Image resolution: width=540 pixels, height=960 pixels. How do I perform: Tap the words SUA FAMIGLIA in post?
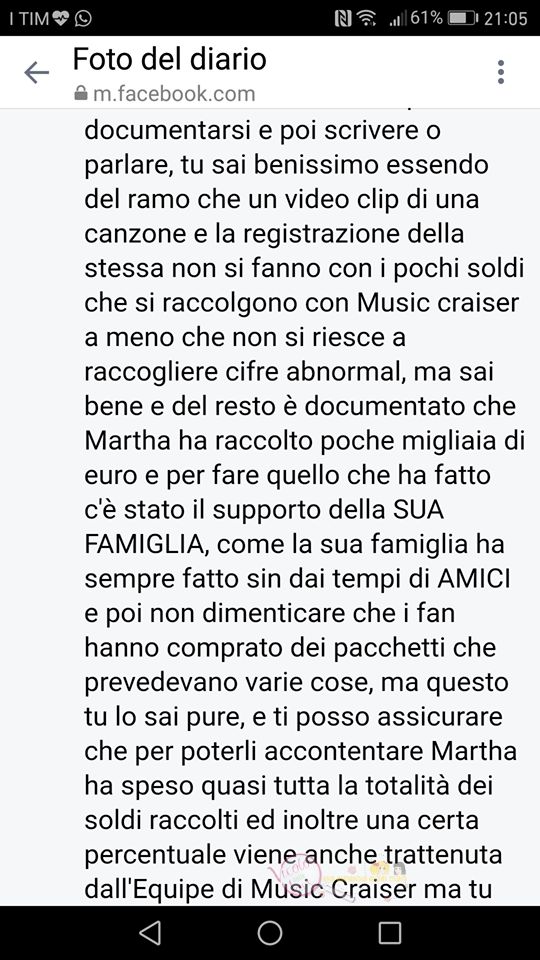point(264,528)
